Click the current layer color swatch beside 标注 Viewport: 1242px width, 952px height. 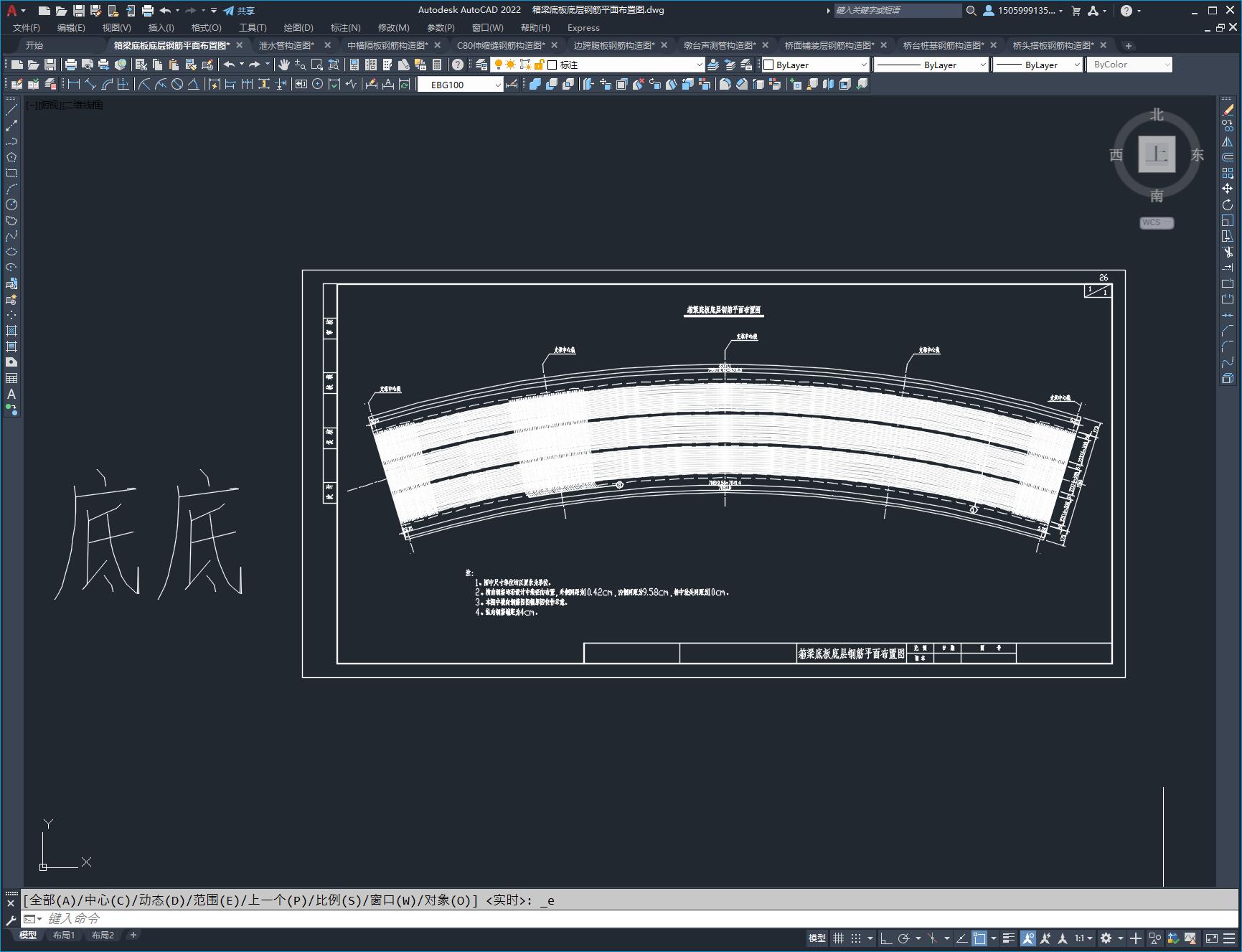click(552, 65)
